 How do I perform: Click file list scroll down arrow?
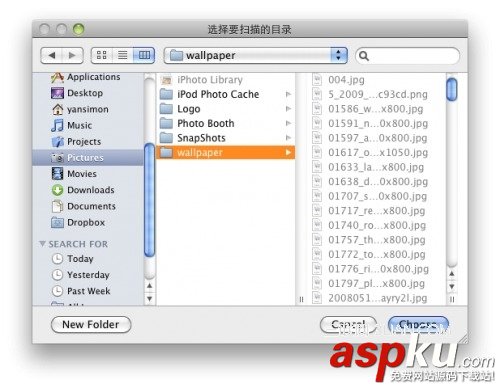click(x=452, y=286)
